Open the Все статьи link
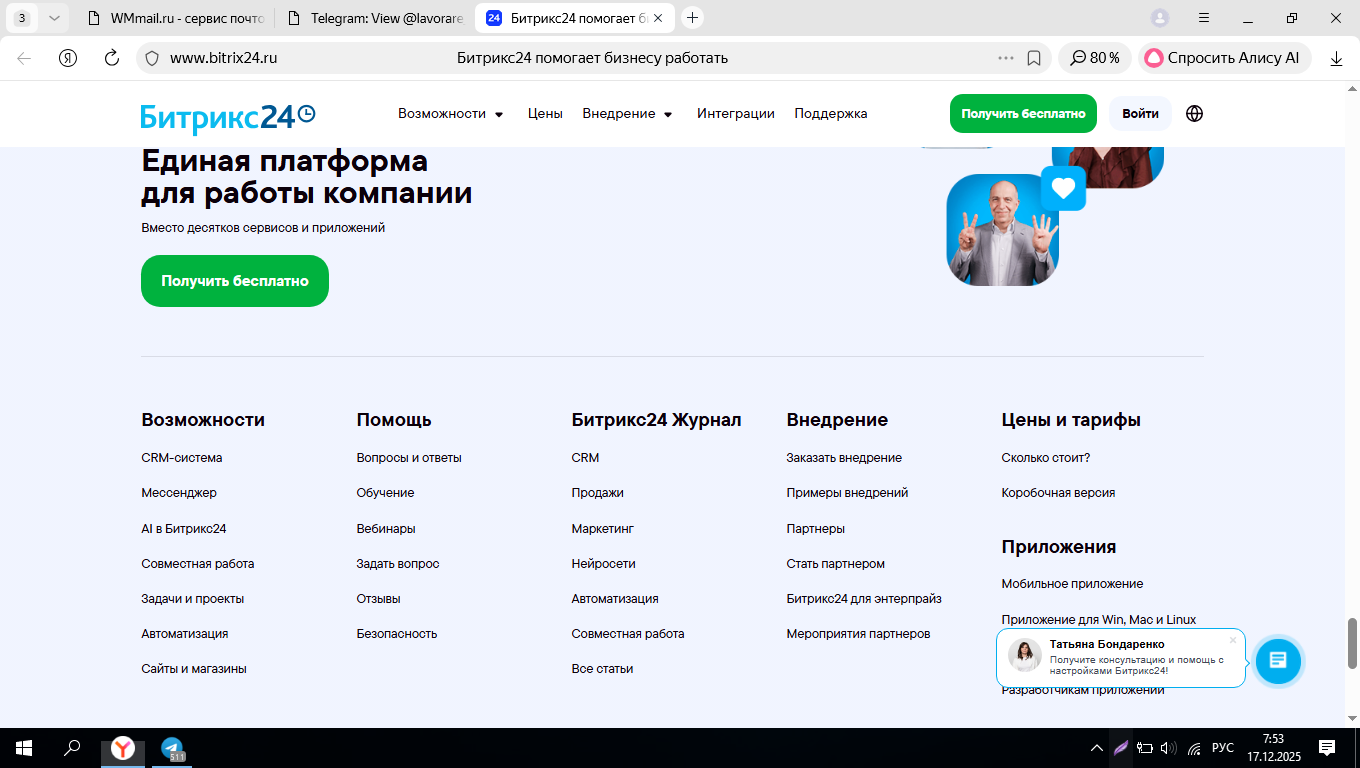The width and height of the screenshot is (1360, 768). [602, 669]
